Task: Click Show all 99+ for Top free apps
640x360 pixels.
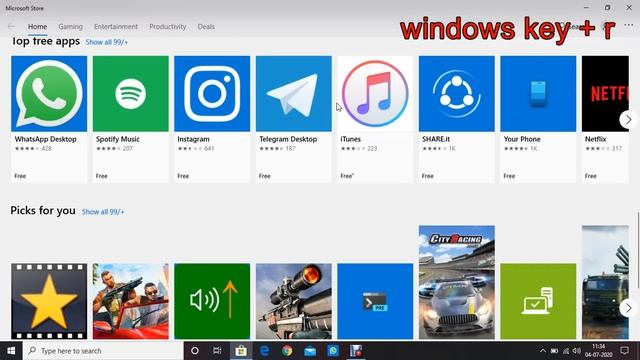Action: (x=107, y=42)
